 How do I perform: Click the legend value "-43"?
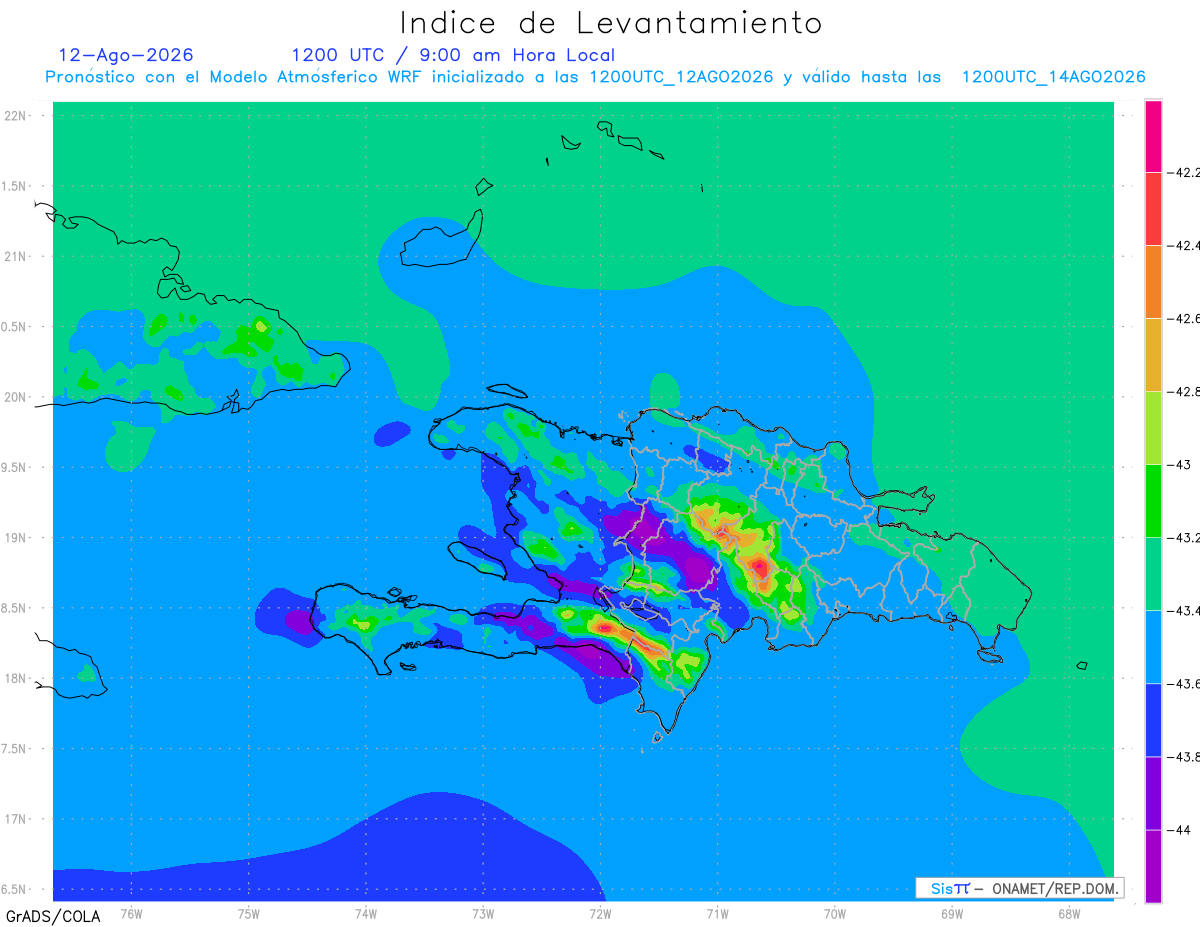(x=1180, y=465)
